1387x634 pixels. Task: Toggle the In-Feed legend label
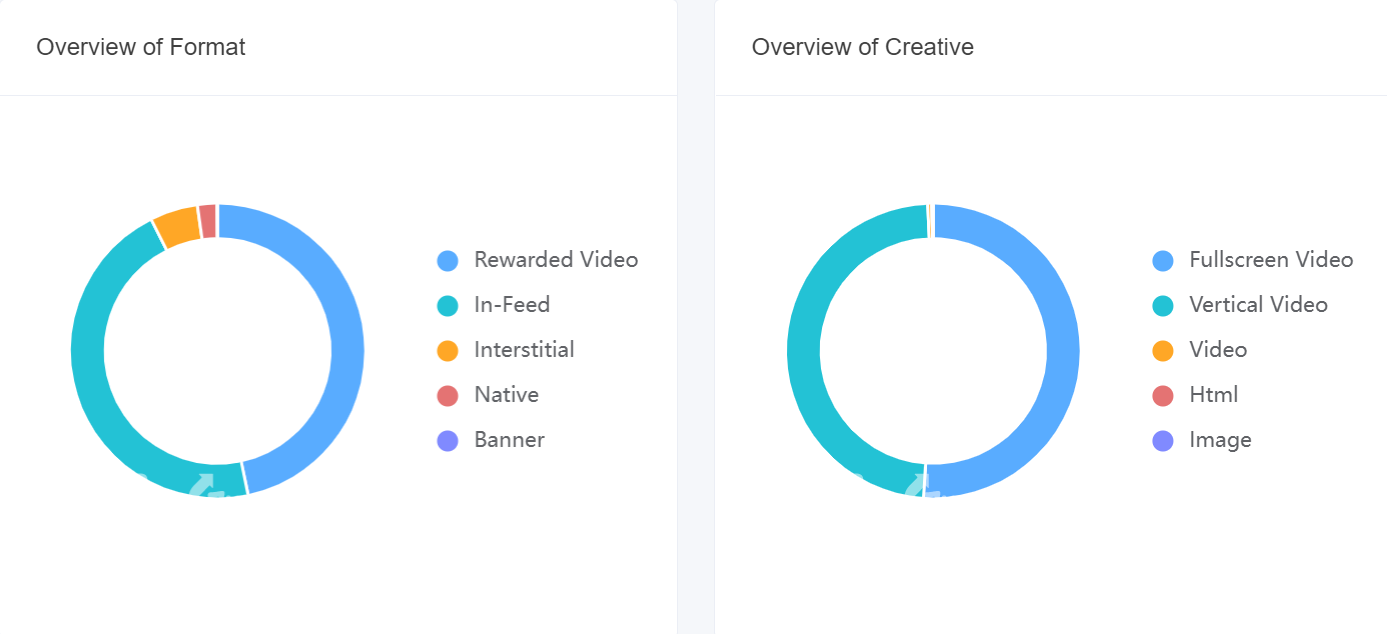coord(511,305)
